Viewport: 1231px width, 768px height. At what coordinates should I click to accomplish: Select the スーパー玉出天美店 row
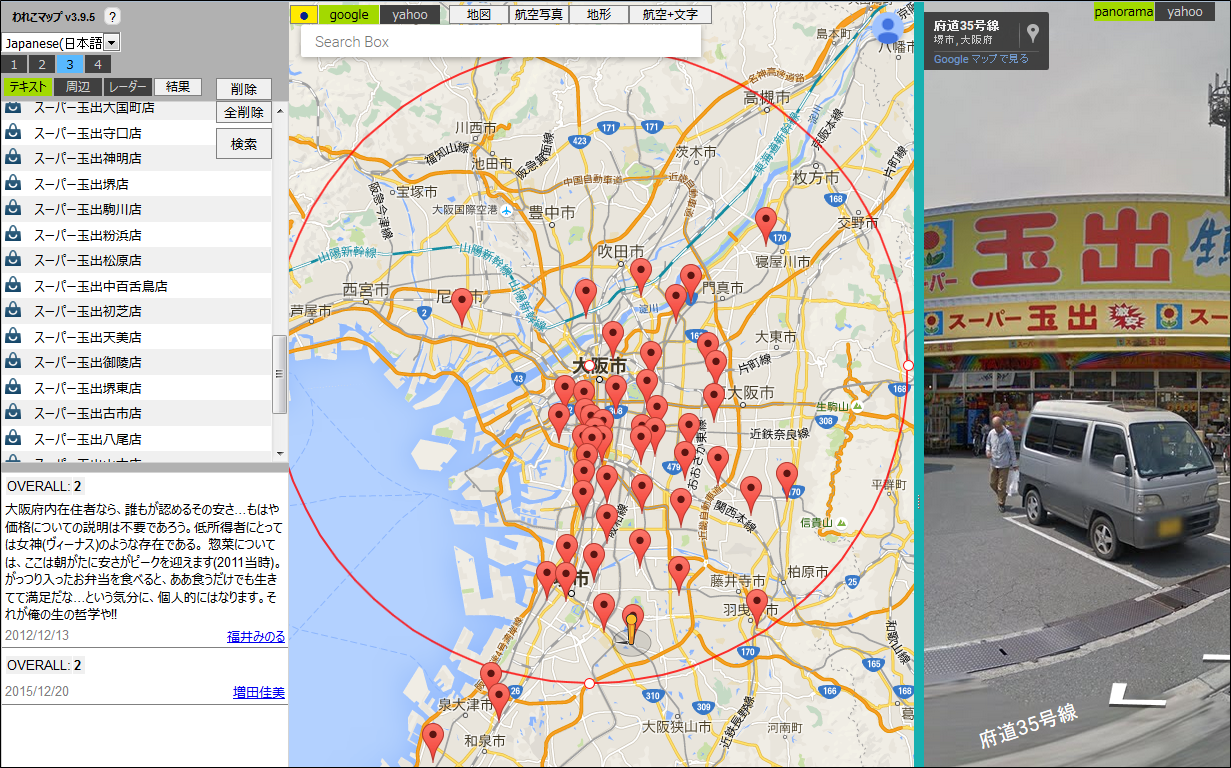click(137, 337)
